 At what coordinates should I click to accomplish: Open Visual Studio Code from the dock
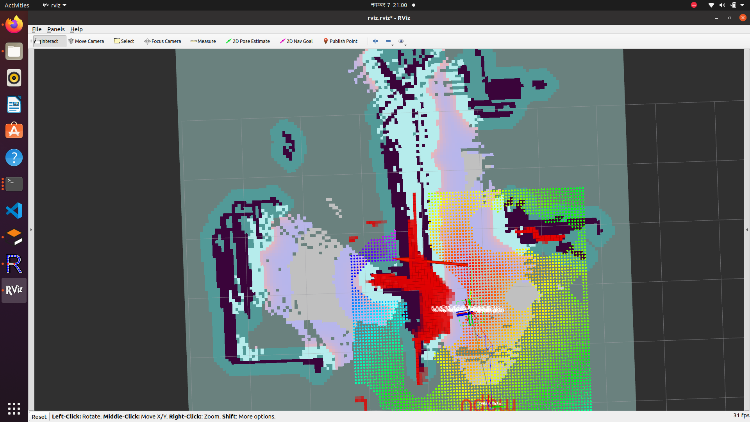14,210
